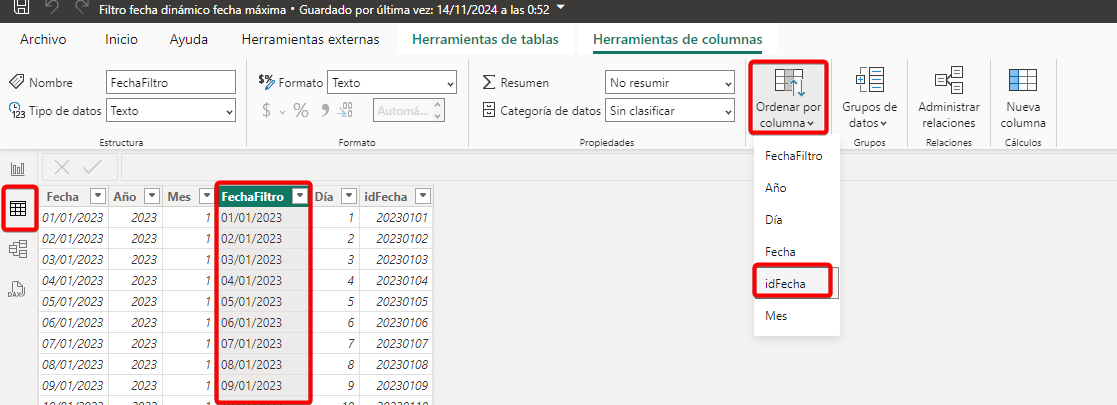Select the Table view sidebar icon
Image resolution: width=1117 pixels, height=405 pixels.
pos(17,209)
